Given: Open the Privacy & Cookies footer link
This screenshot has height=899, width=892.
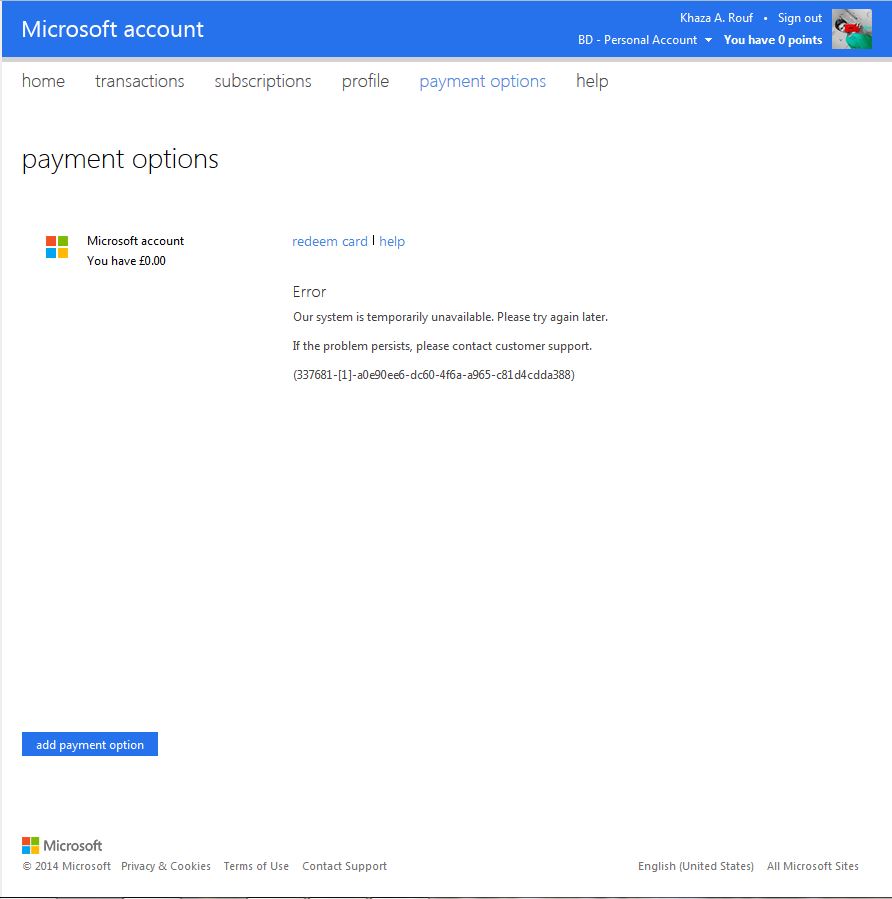Looking at the screenshot, I should (x=166, y=866).
